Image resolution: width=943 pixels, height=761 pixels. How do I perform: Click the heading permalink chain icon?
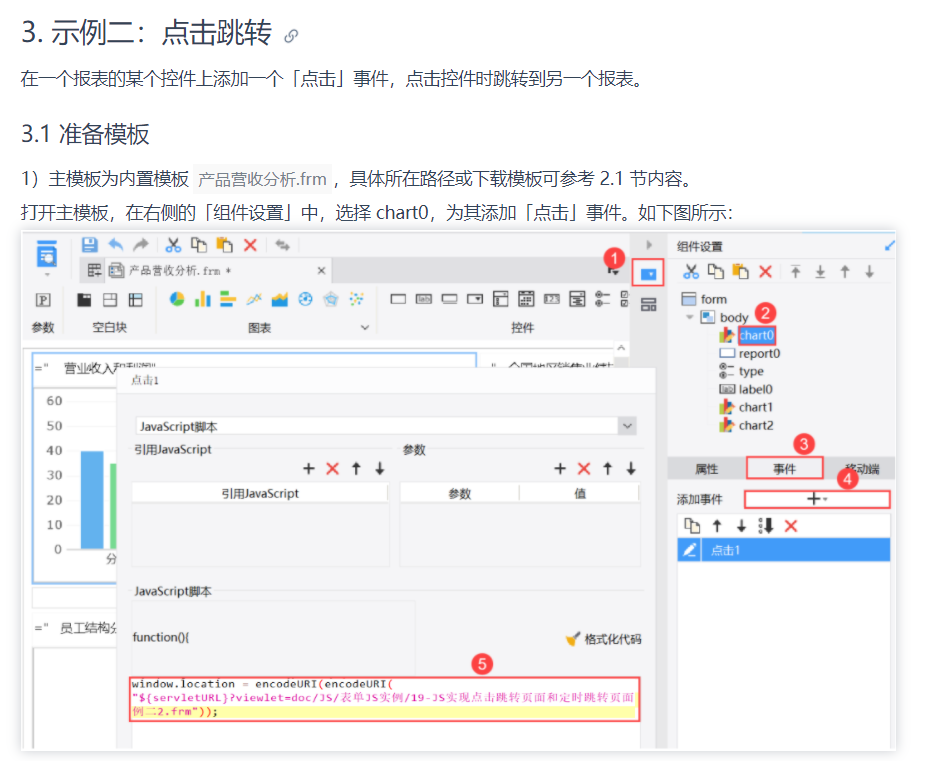(291, 36)
